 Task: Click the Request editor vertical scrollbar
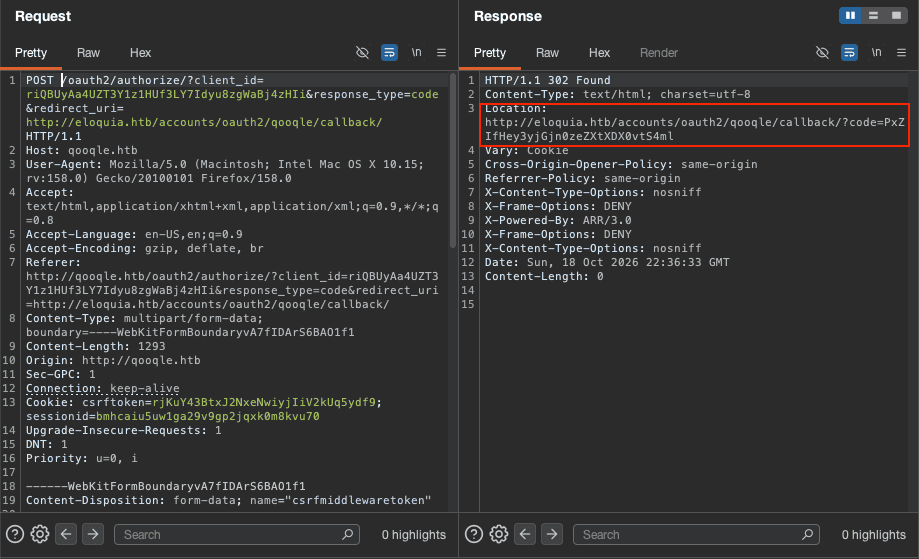tap(453, 161)
